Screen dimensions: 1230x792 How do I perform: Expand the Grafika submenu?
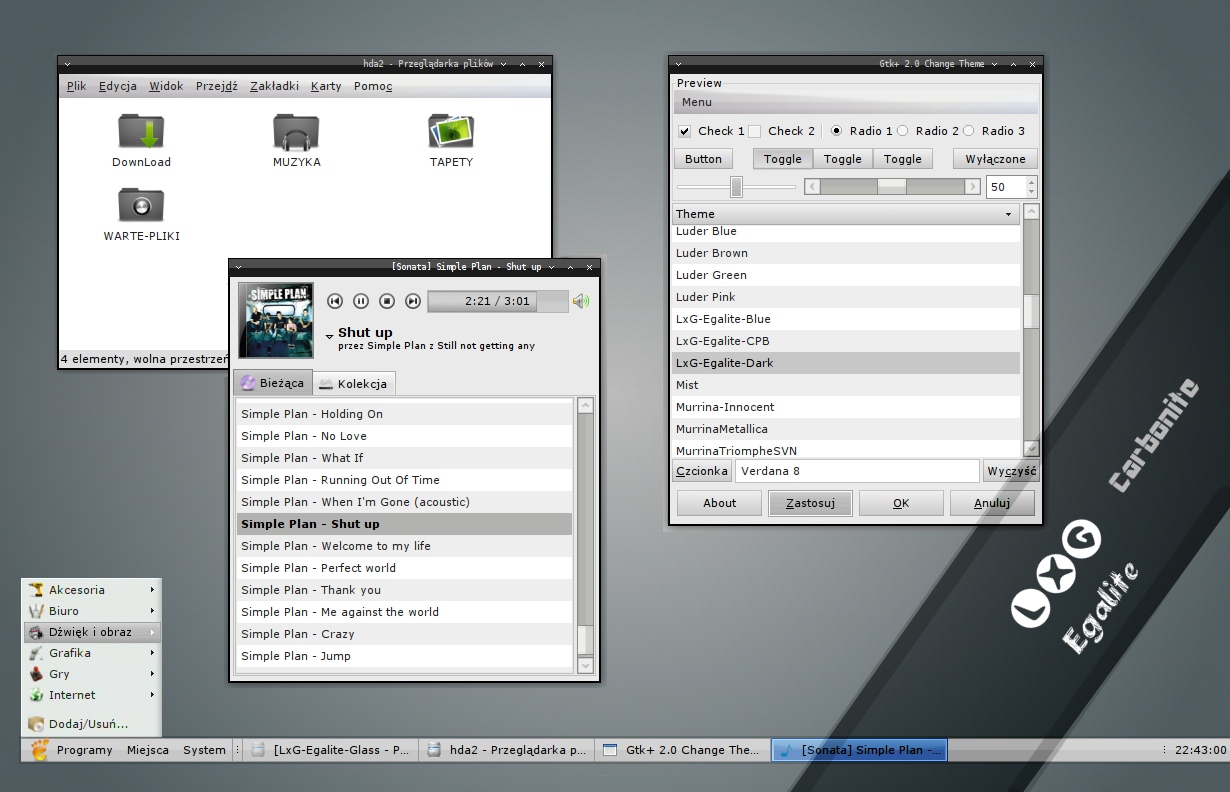[153, 653]
